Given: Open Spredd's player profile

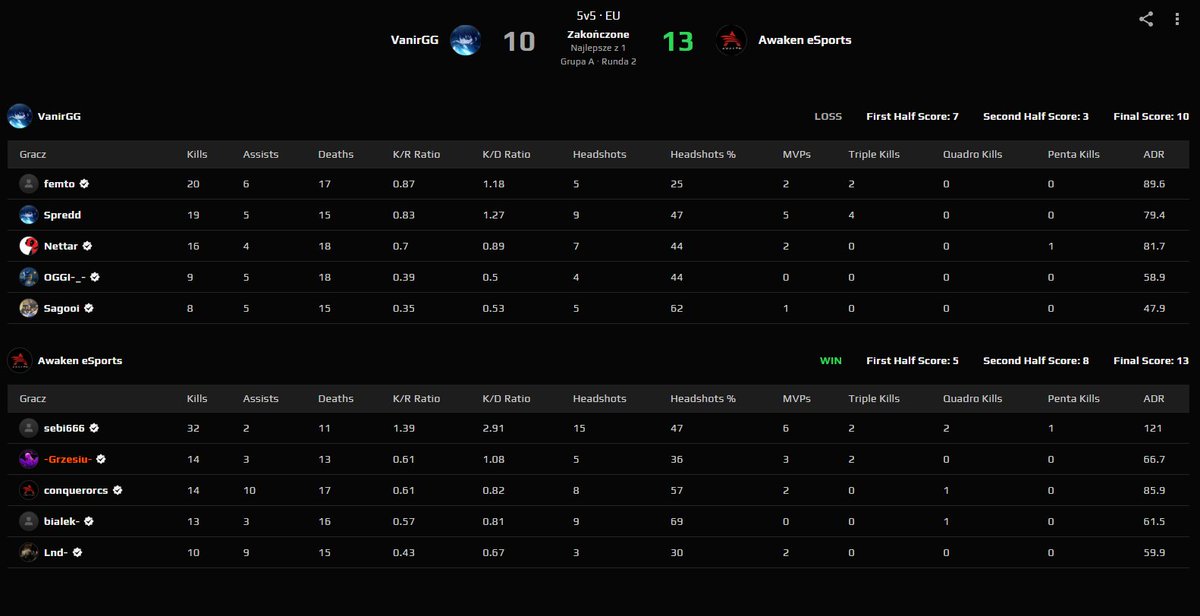Looking at the screenshot, I should point(62,215).
